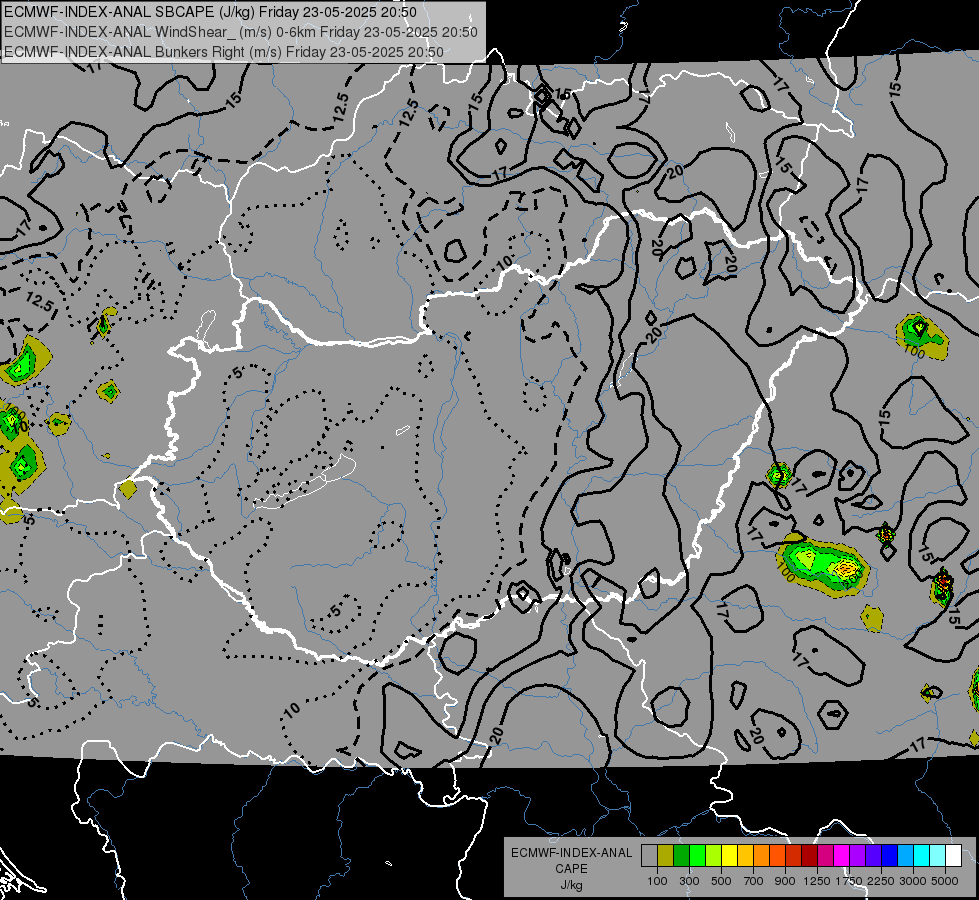
Task: Click the J/kg unit label in legend
Action: point(571,885)
